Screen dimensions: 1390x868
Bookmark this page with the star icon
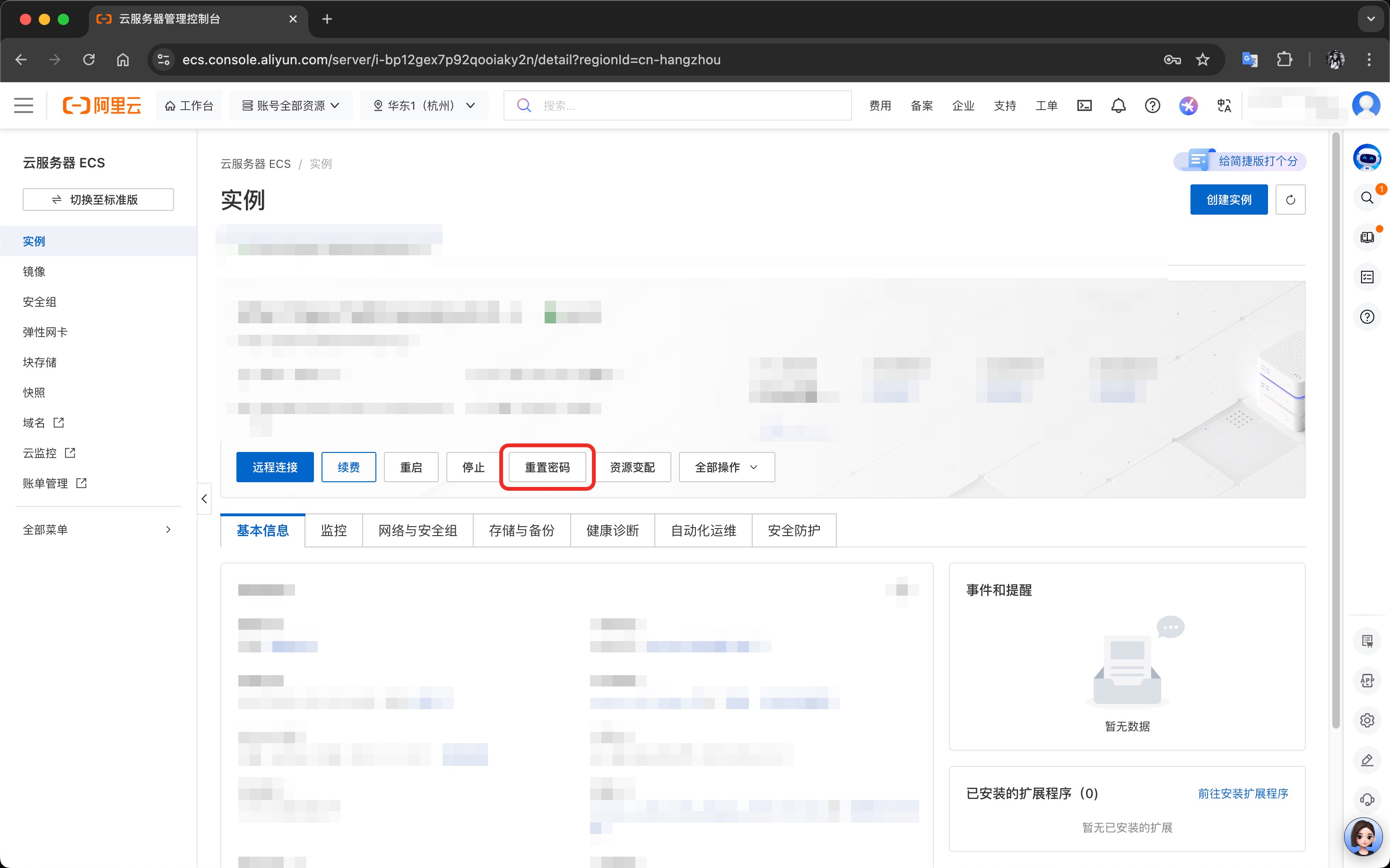coord(1202,60)
